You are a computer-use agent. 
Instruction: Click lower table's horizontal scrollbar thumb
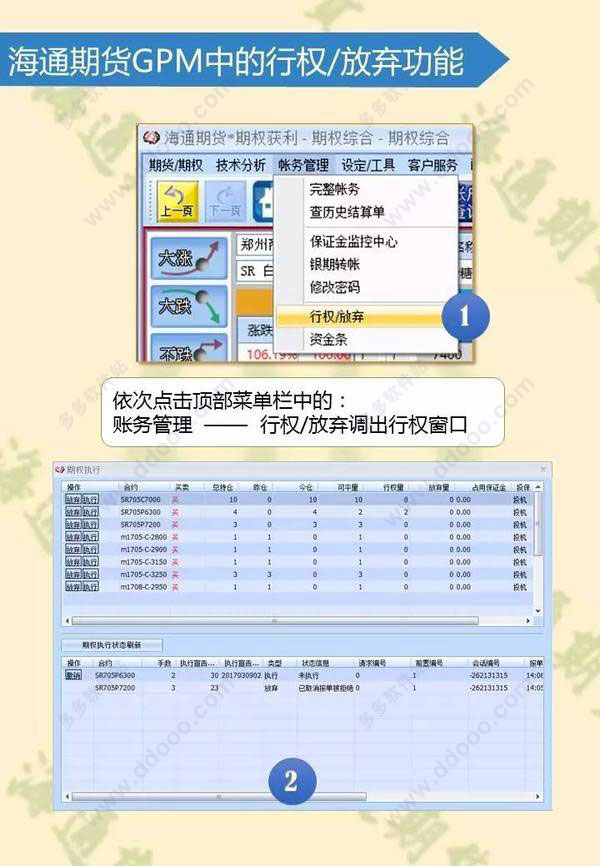coord(219,796)
